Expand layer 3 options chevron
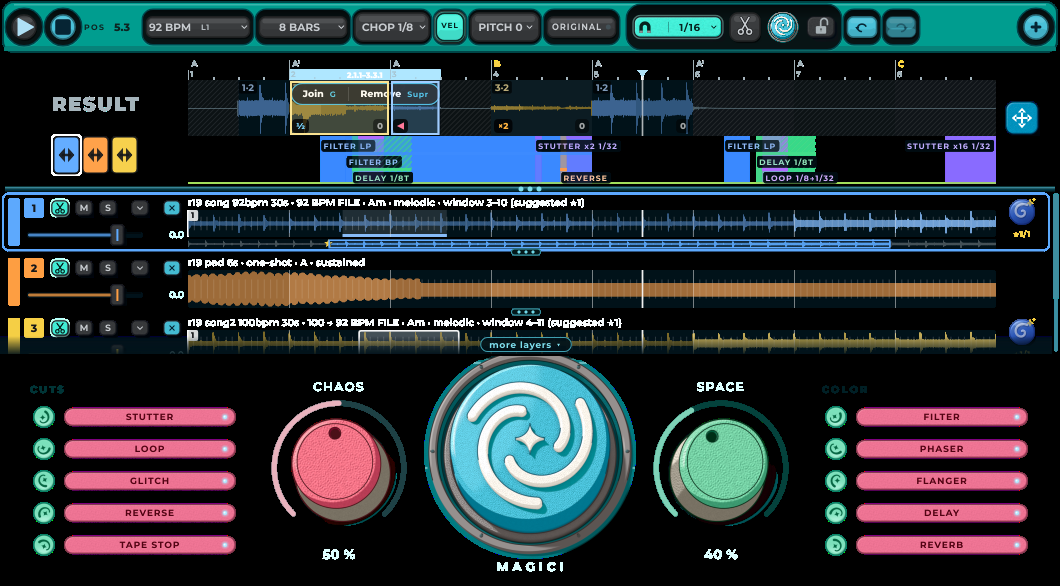Viewport: 1060px width, 586px height. [x=139, y=328]
